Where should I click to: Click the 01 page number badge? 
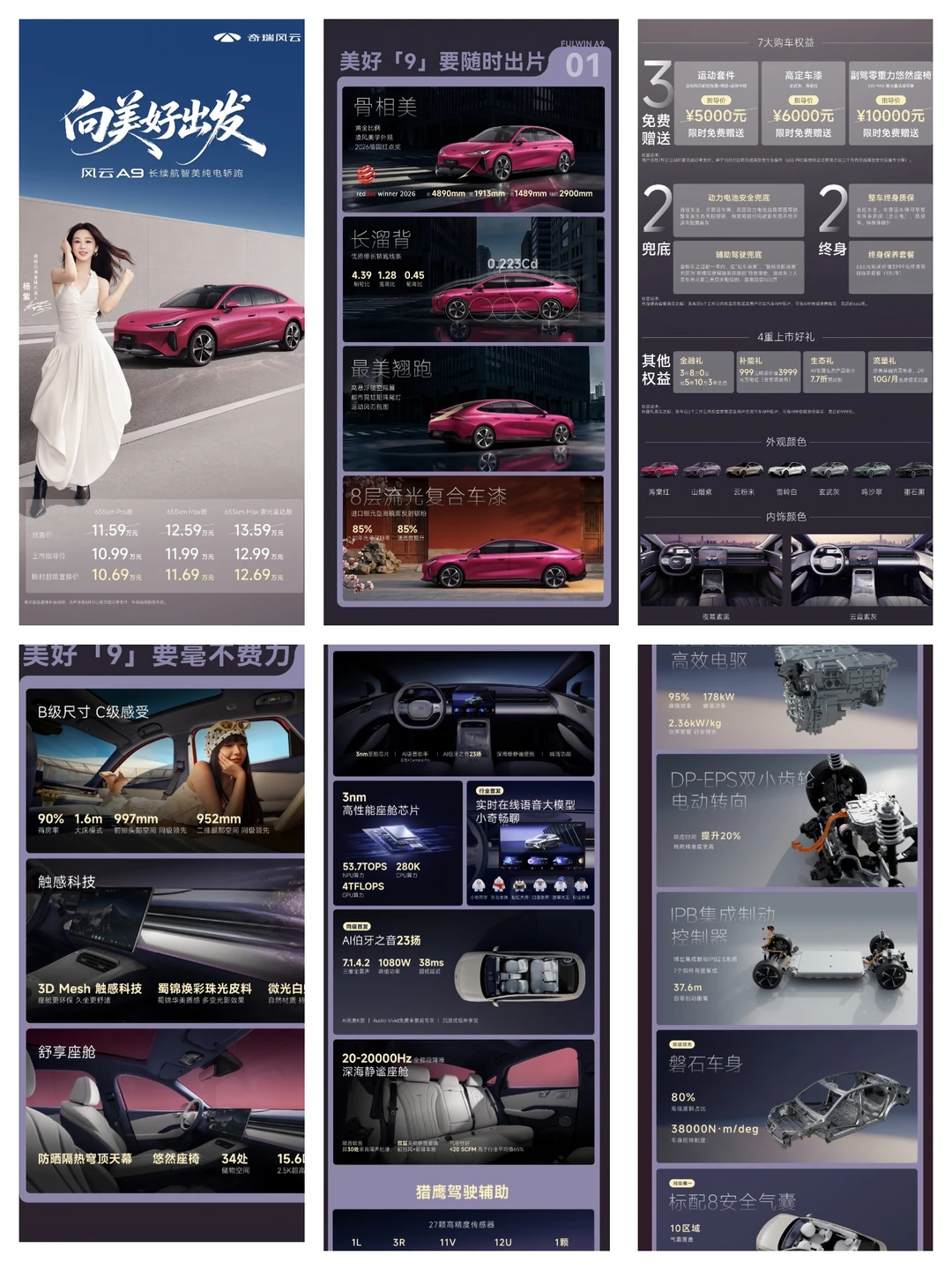coord(583,65)
